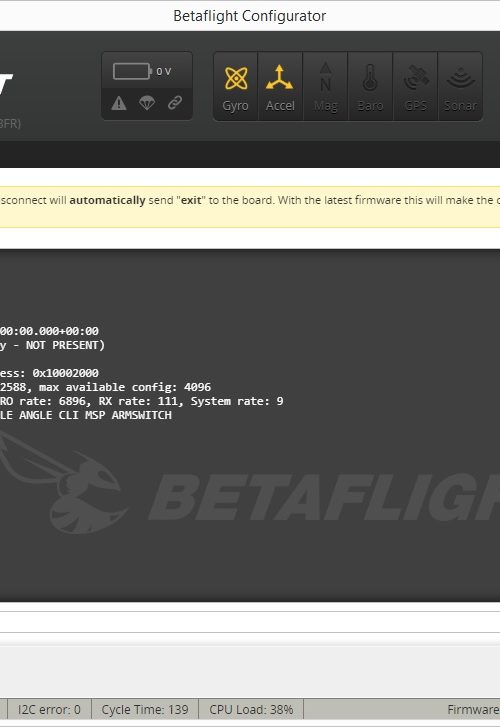This screenshot has height=727, width=500.
Task: Click the Betaflight Configurator title bar
Action: pyautogui.click(x=250, y=16)
